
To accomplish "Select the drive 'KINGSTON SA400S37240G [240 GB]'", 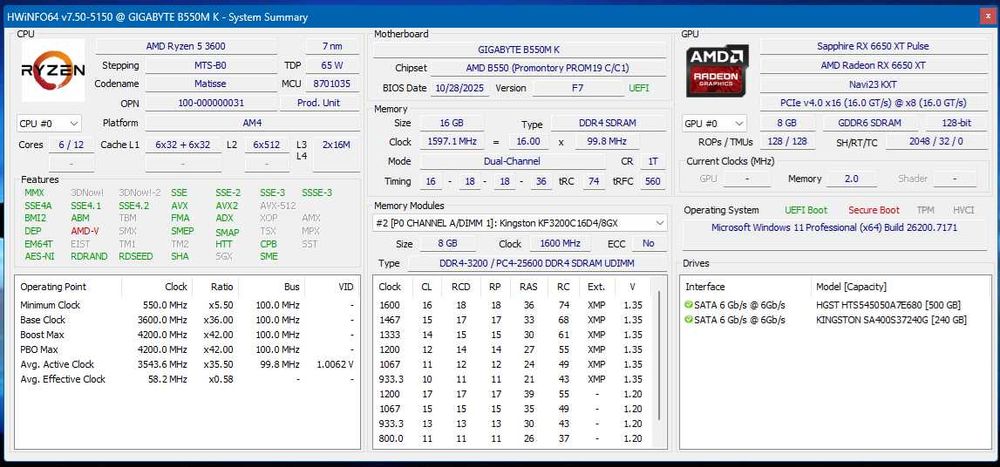I will click(891, 320).
